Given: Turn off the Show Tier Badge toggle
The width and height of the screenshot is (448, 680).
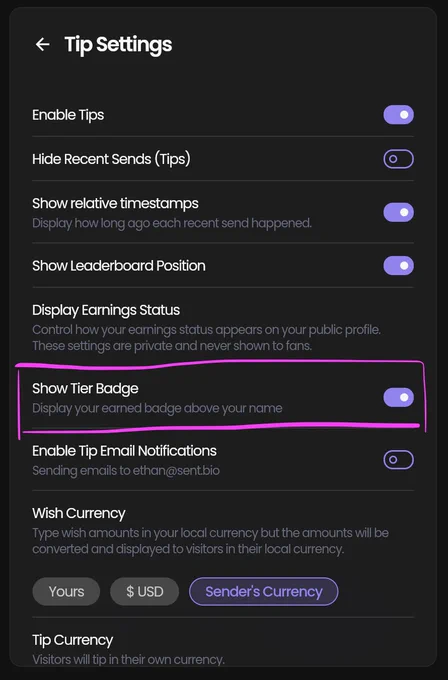Looking at the screenshot, I should (x=398, y=397).
